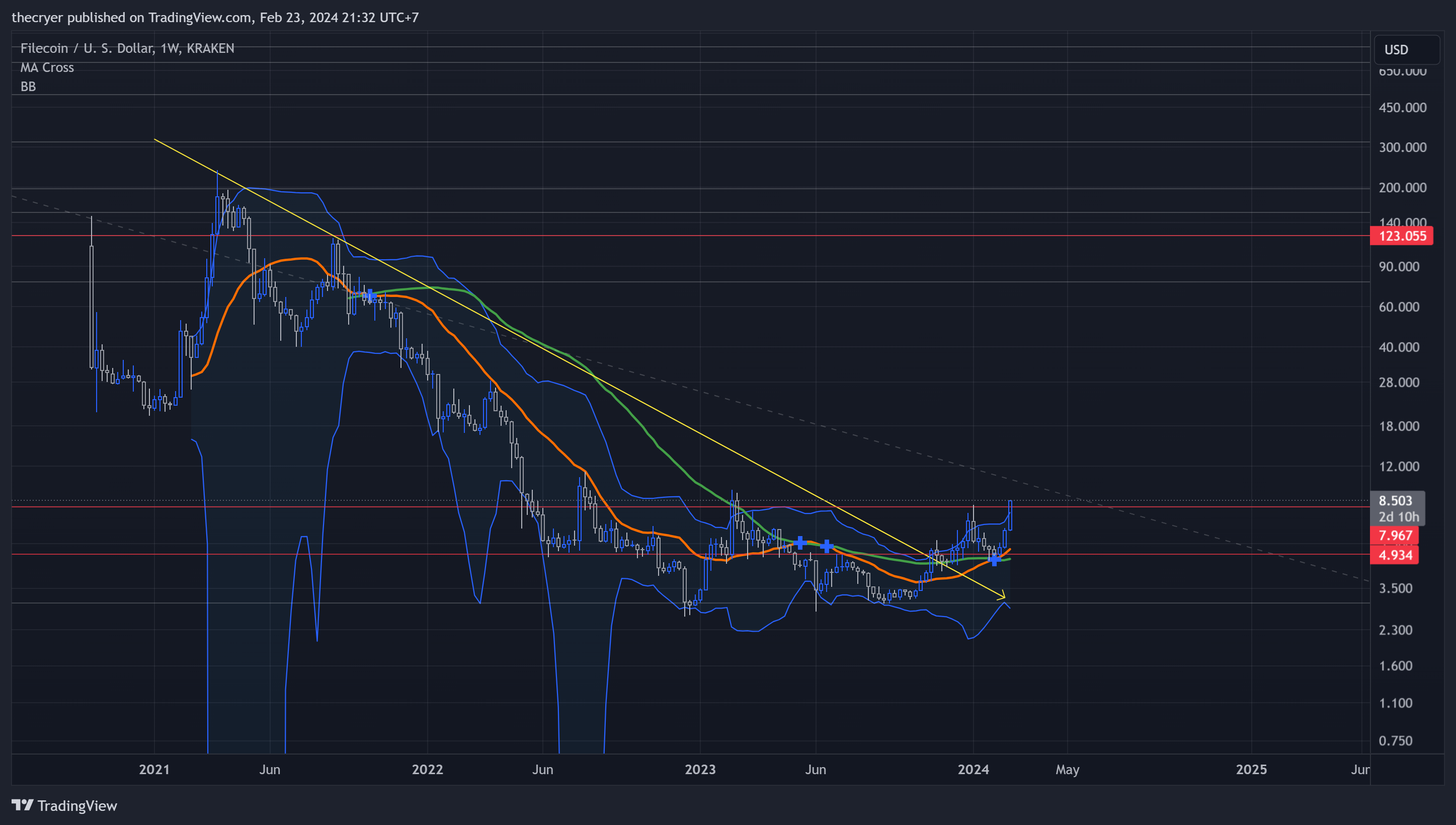The width and height of the screenshot is (1456, 825).
Task: Select the MA Cross indicator label
Action: [x=47, y=67]
